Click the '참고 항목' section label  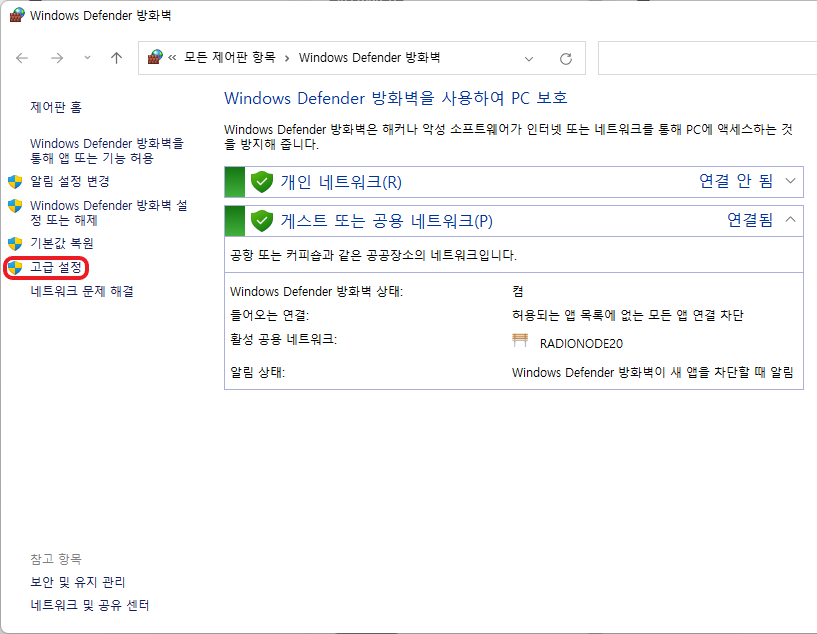point(56,559)
